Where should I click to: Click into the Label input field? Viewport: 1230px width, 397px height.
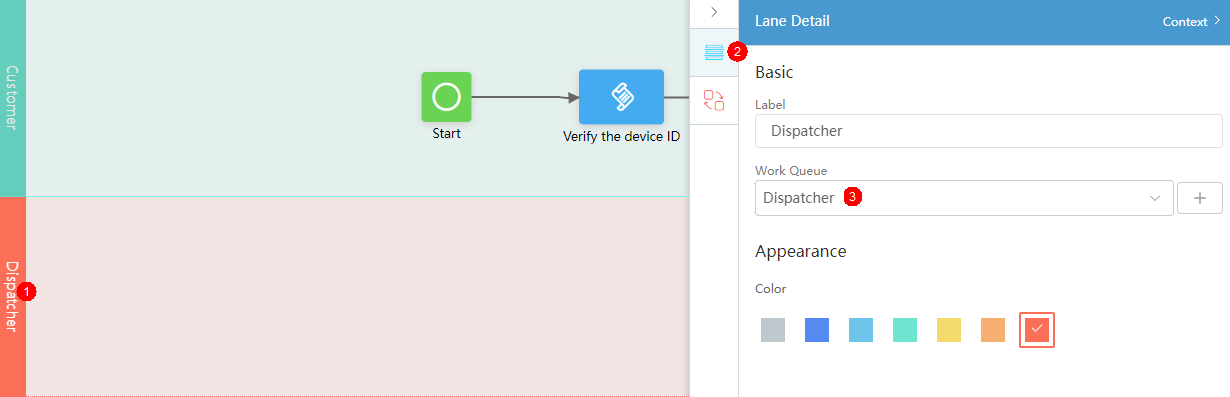pyautogui.click(x=989, y=131)
